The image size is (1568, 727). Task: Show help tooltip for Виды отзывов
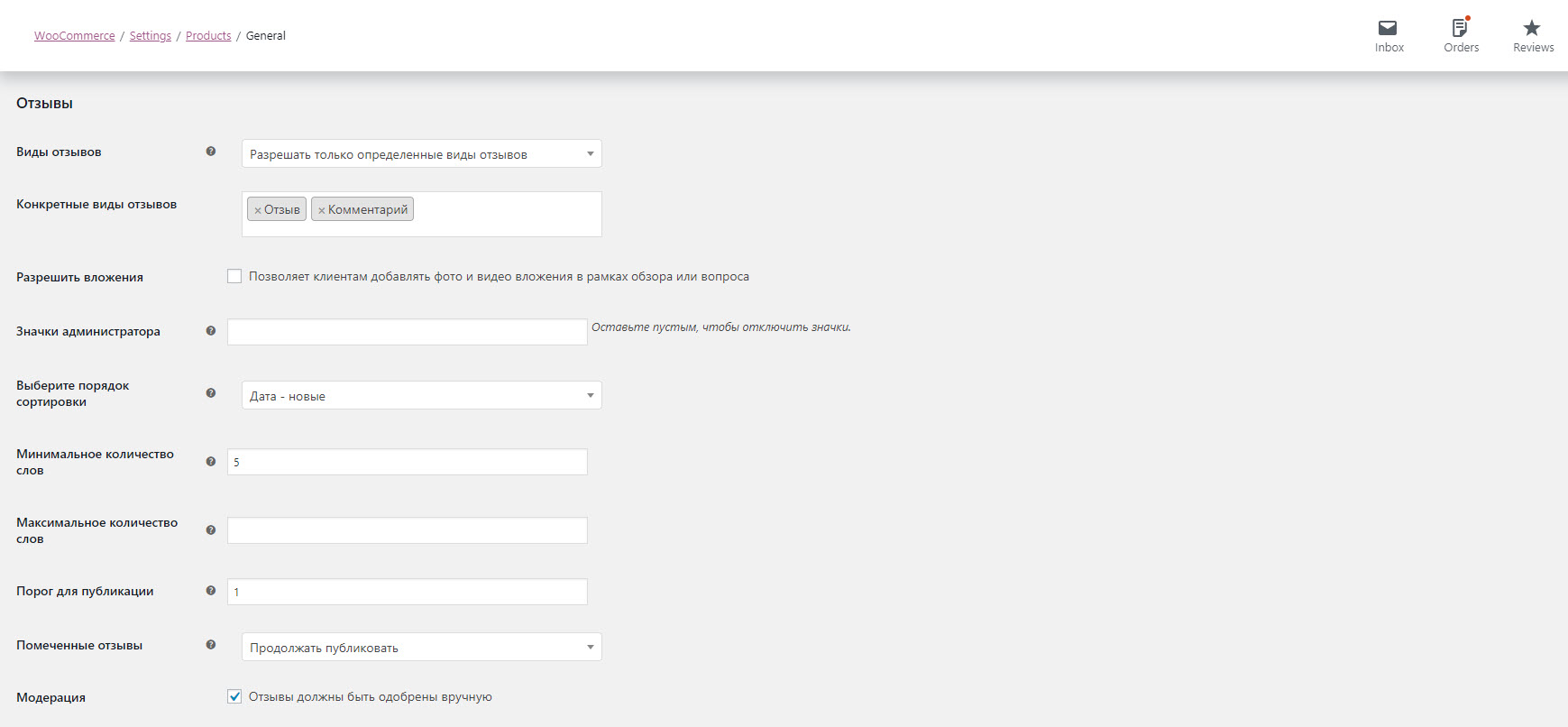(x=211, y=152)
